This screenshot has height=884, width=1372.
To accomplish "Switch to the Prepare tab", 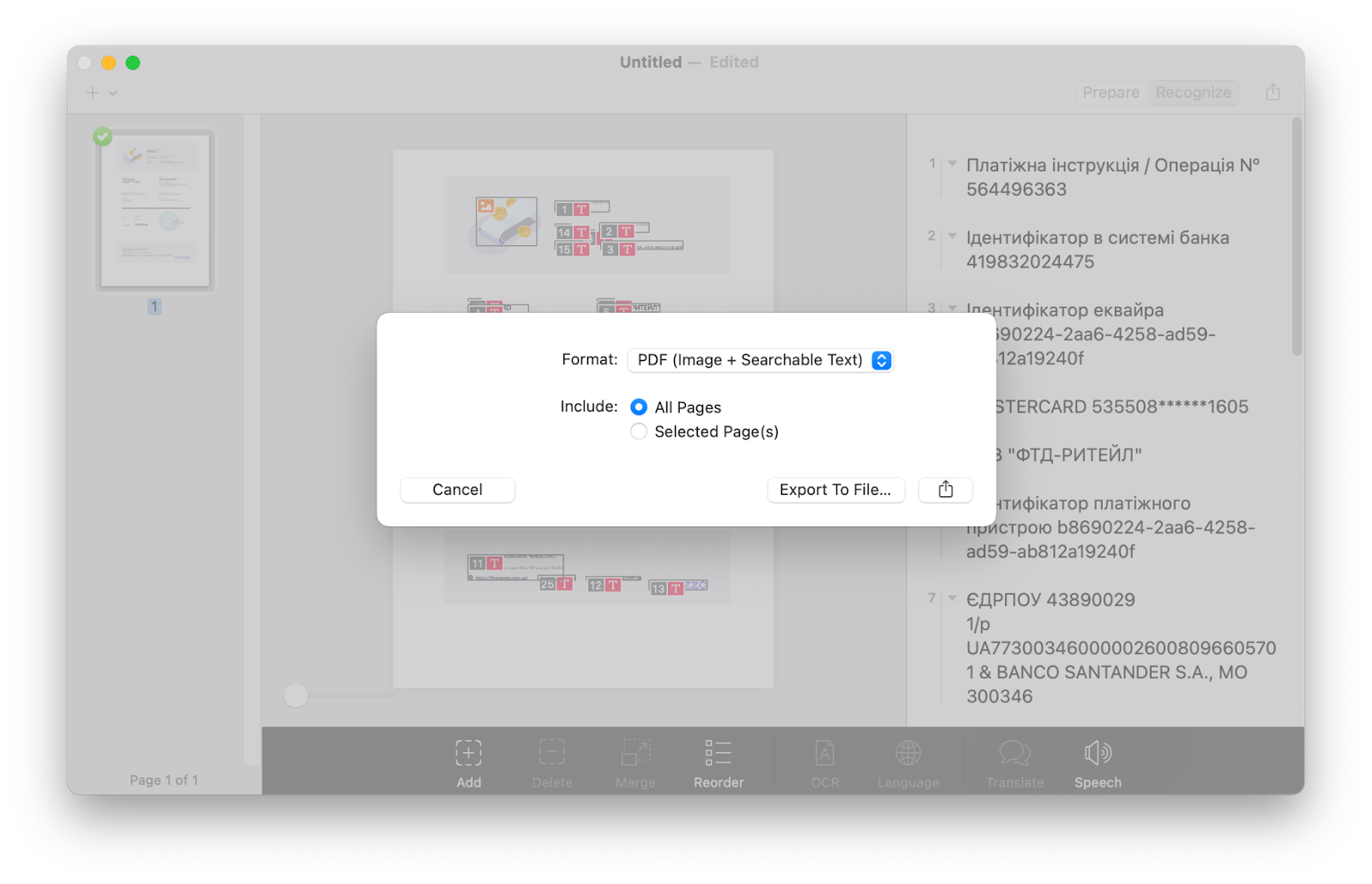I will pos(1110,93).
